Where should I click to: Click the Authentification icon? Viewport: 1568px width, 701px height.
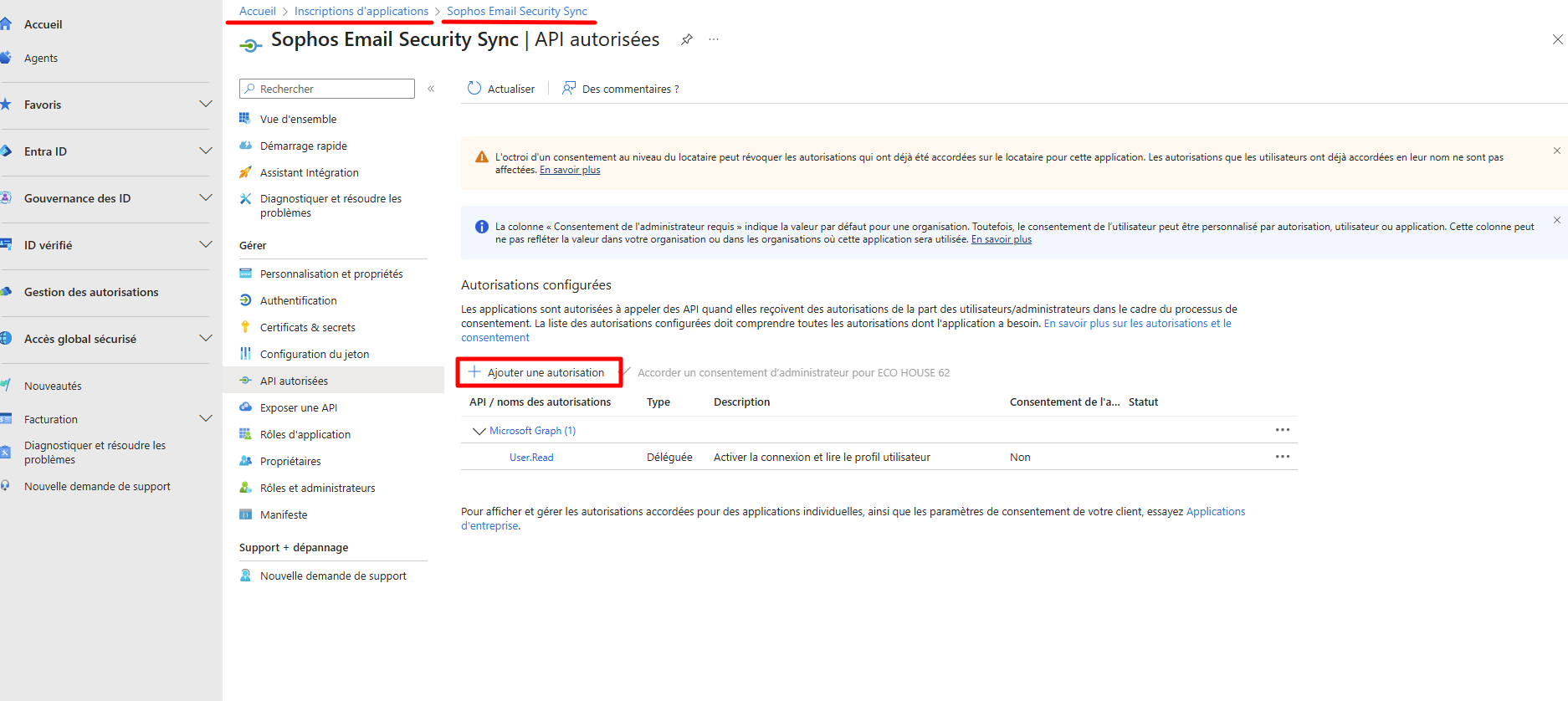[x=245, y=300]
